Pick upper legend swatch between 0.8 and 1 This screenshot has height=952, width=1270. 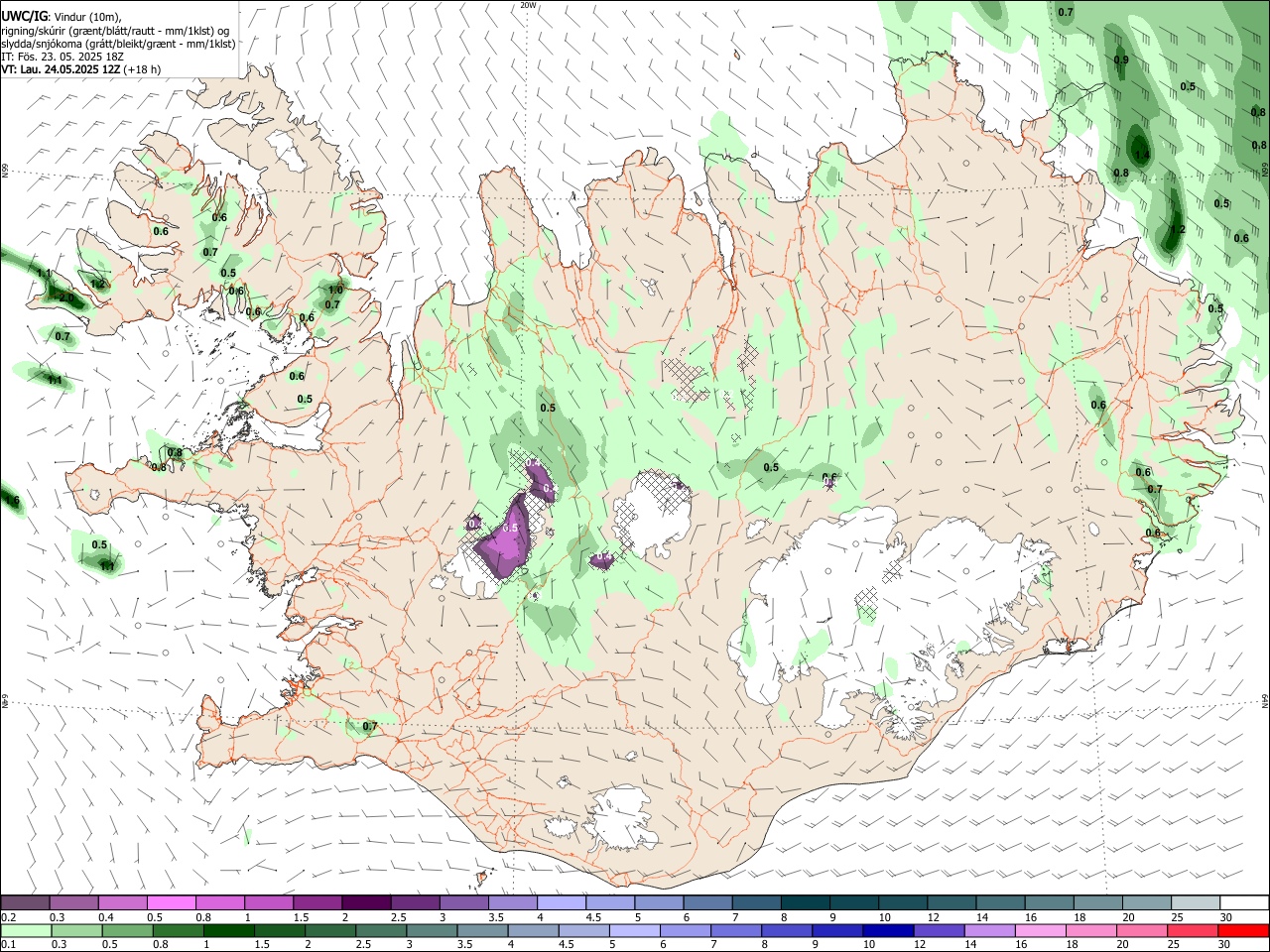pos(220,902)
